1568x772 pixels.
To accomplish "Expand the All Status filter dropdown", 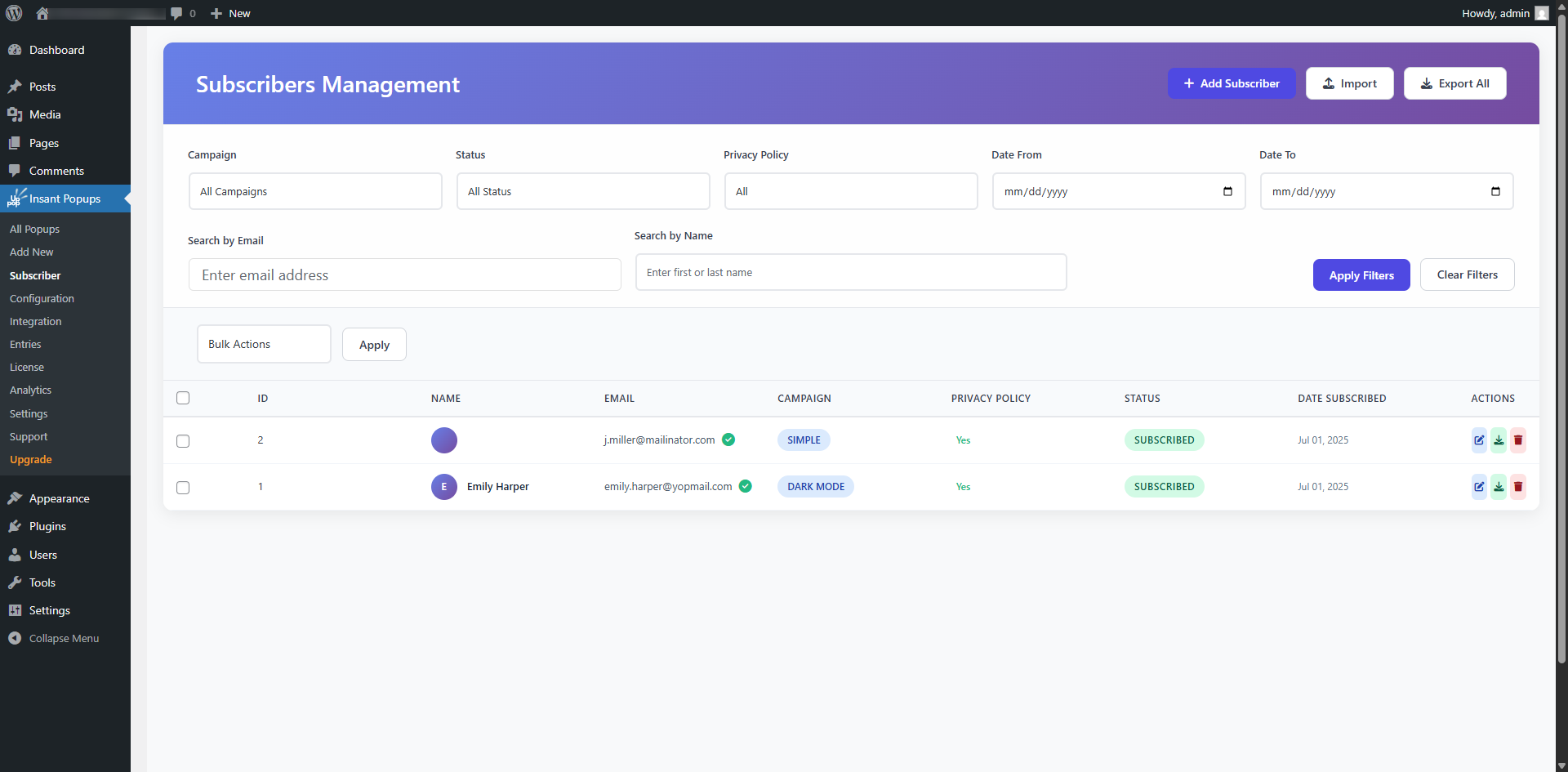I will 583,191.
